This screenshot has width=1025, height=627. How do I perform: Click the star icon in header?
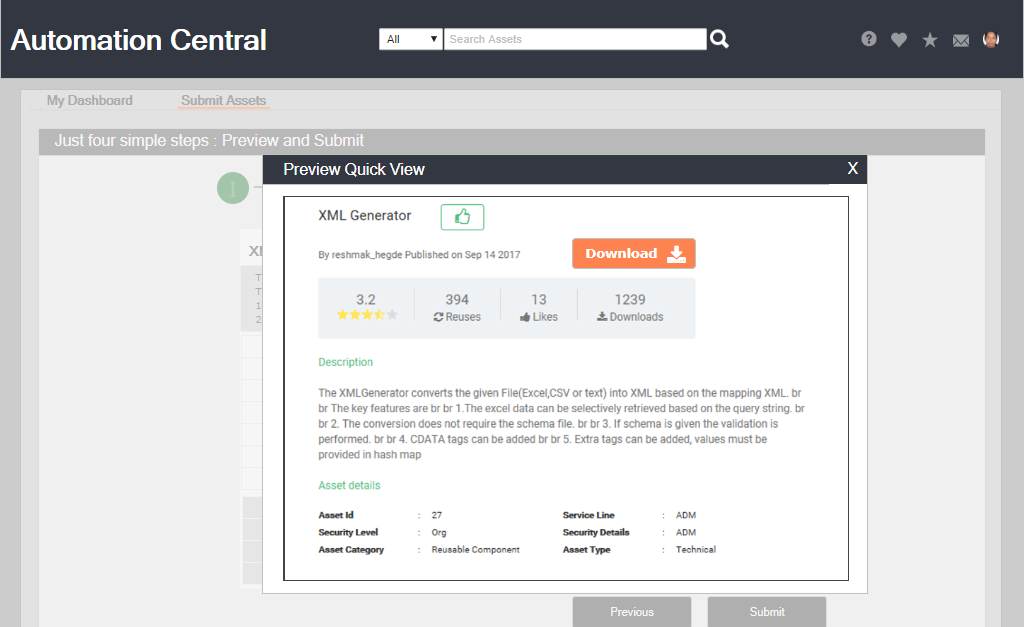point(930,40)
